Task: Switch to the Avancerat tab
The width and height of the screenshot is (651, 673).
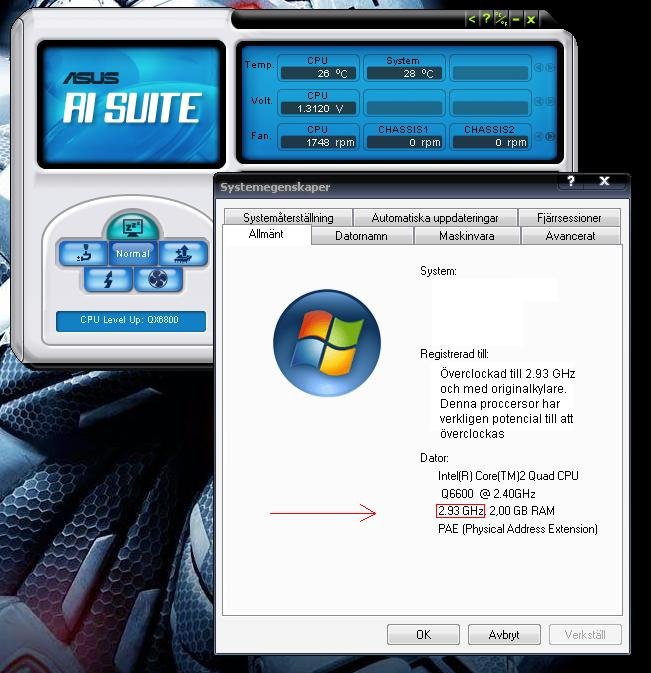Action: [x=570, y=236]
